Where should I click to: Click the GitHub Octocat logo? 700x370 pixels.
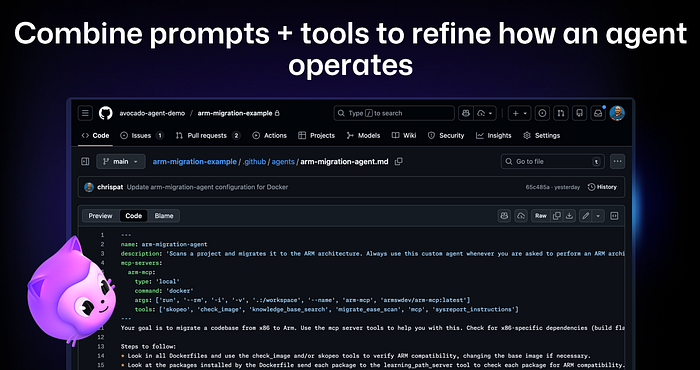click(x=106, y=113)
